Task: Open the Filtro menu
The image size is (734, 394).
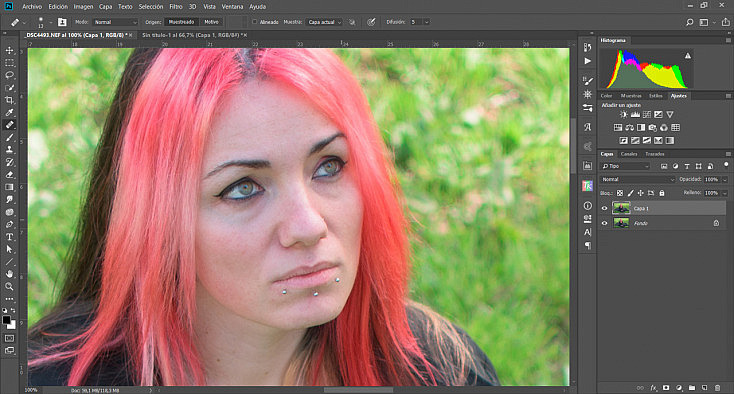Action: [176, 7]
